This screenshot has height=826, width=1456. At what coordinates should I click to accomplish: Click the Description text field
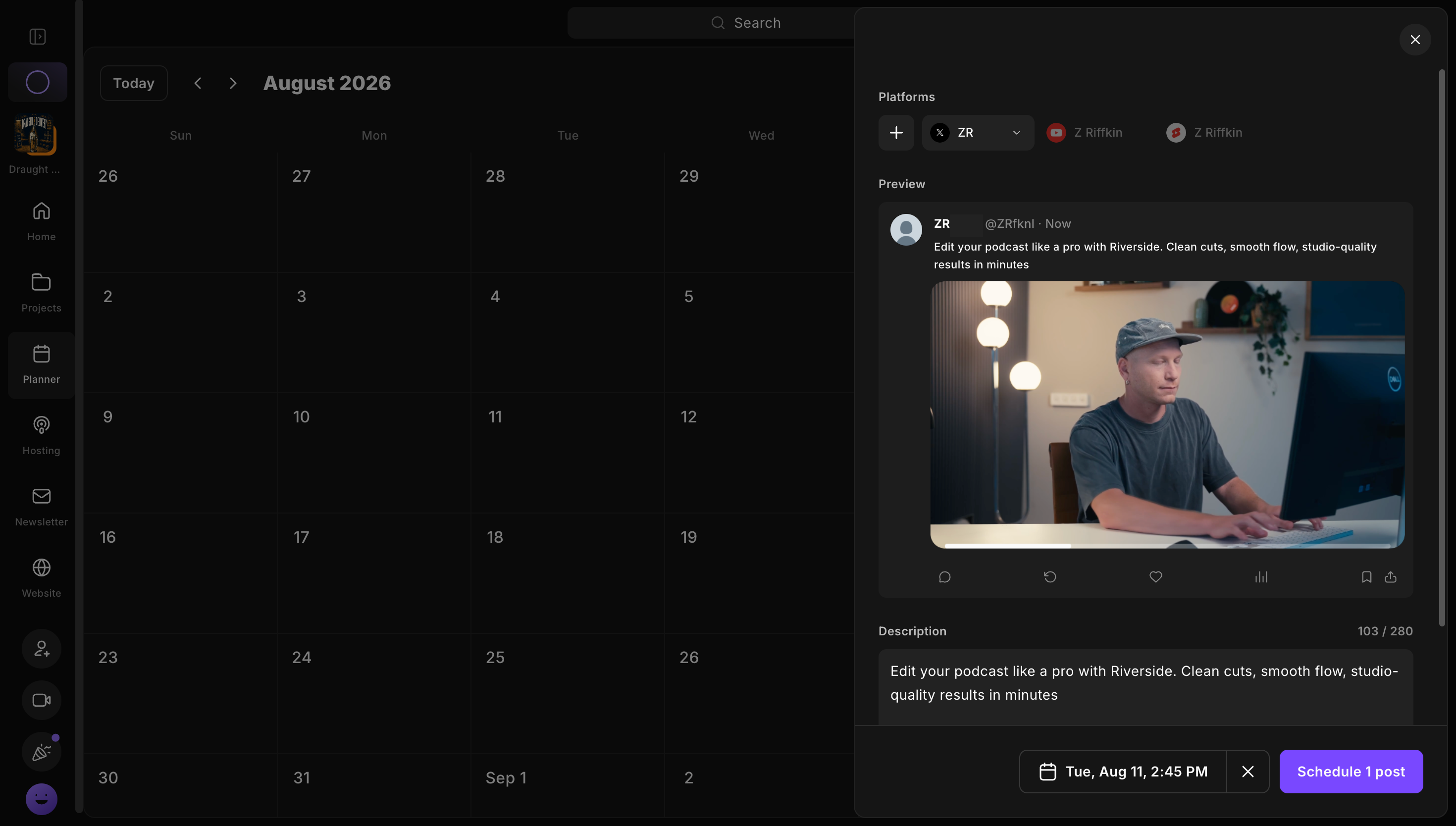click(1145, 687)
